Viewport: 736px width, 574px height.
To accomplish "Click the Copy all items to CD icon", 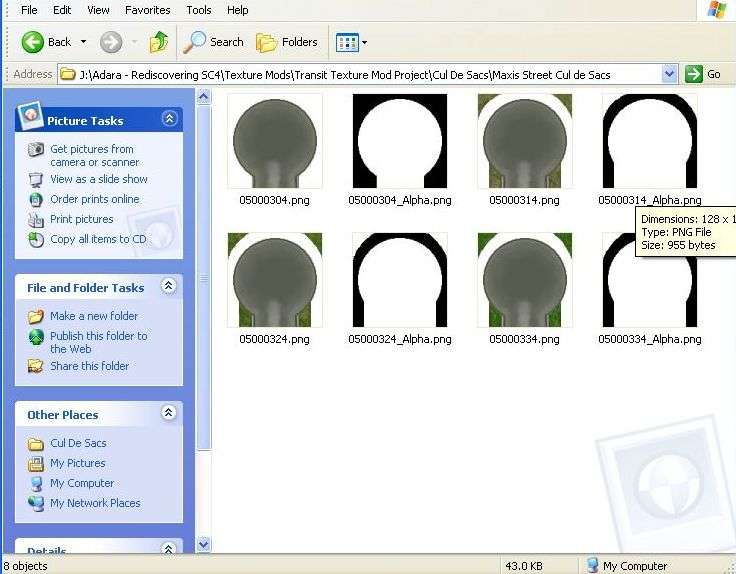I will click(36, 239).
